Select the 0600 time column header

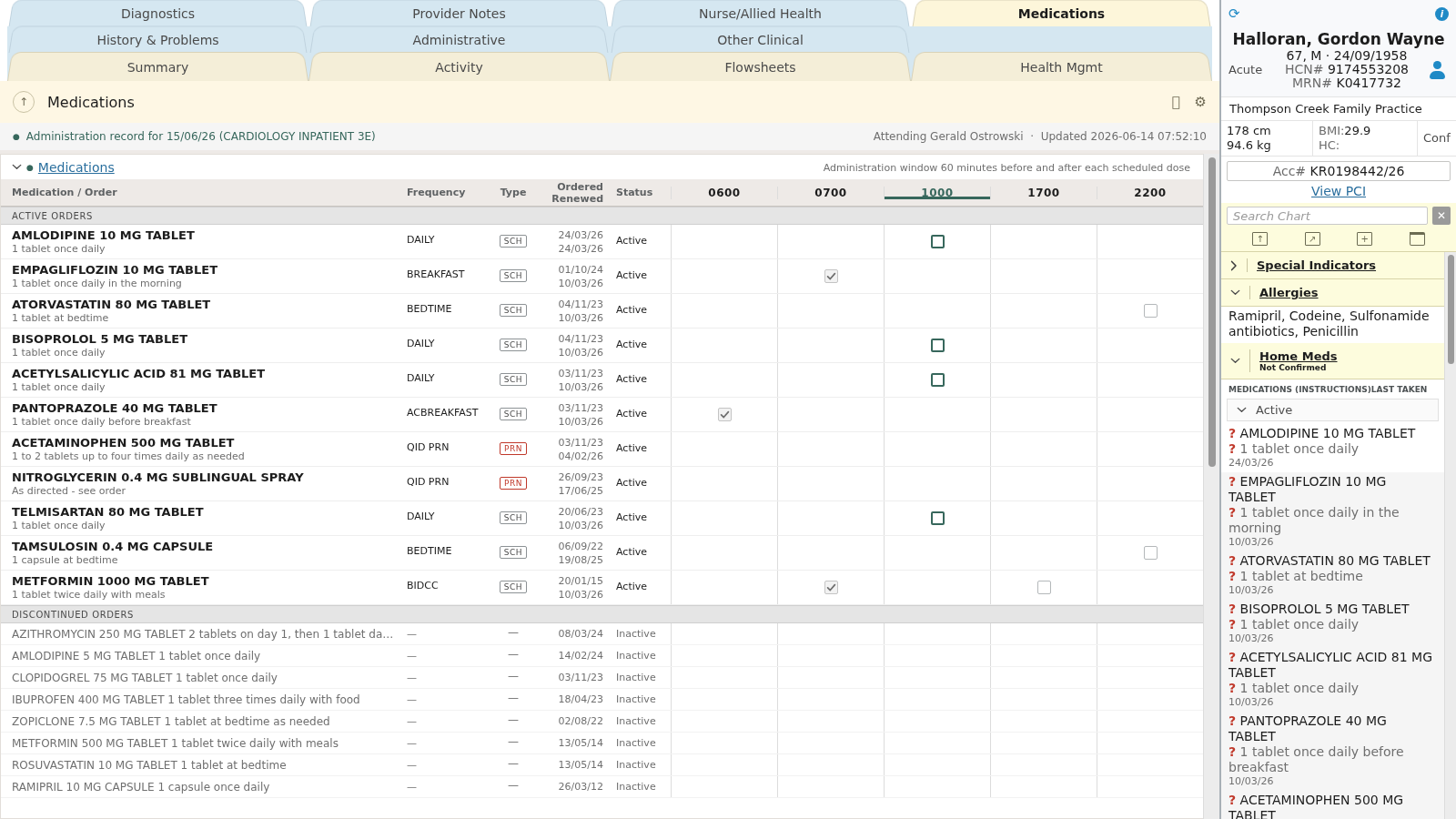point(724,193)
